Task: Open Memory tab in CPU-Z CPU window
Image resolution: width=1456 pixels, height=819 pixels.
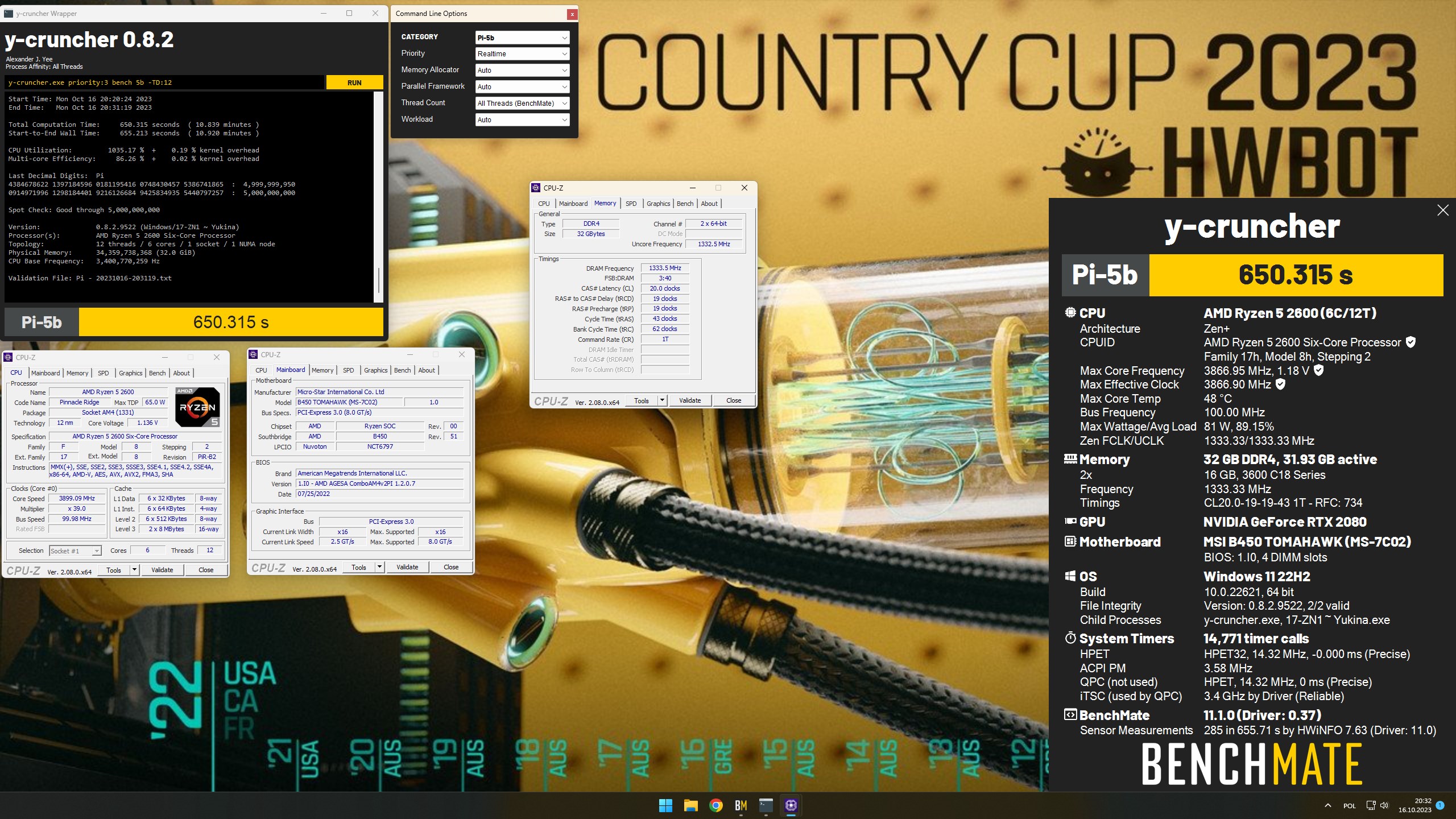Action: click(77, 373)
